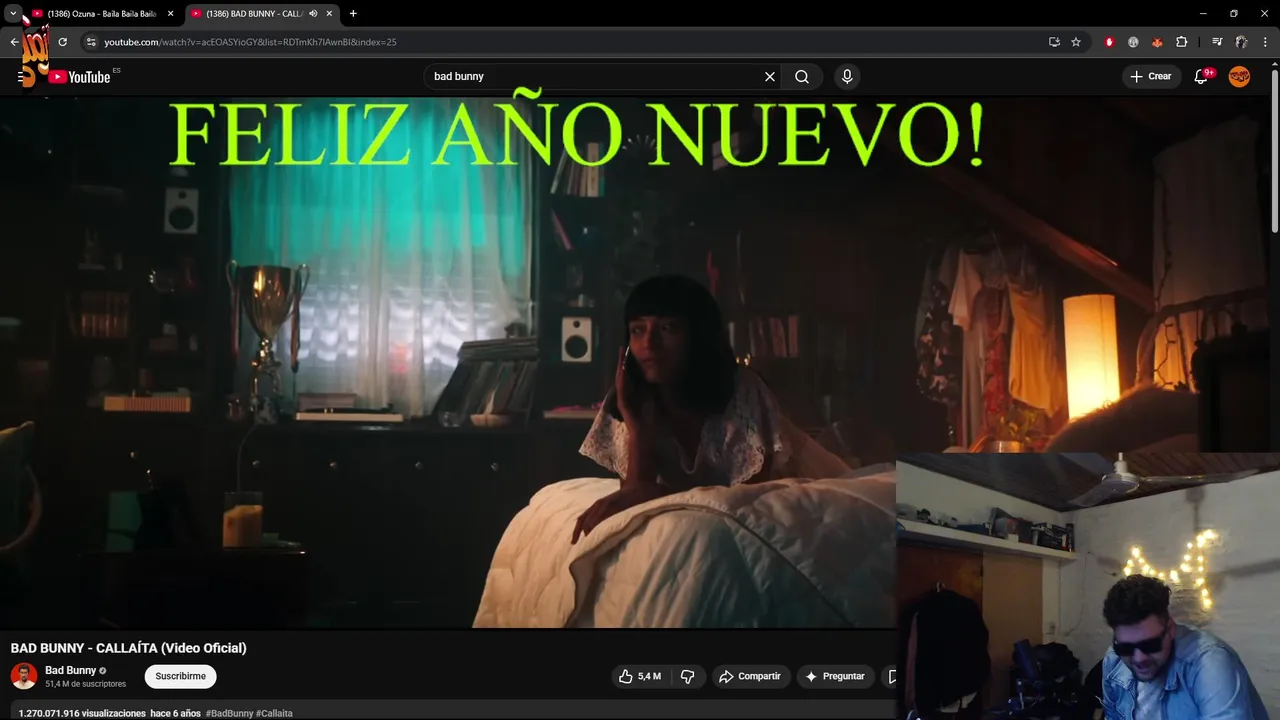This screenshot has height=720, width=1280.
Task: Bookmark this page with the star
Action: [1076, 42]
